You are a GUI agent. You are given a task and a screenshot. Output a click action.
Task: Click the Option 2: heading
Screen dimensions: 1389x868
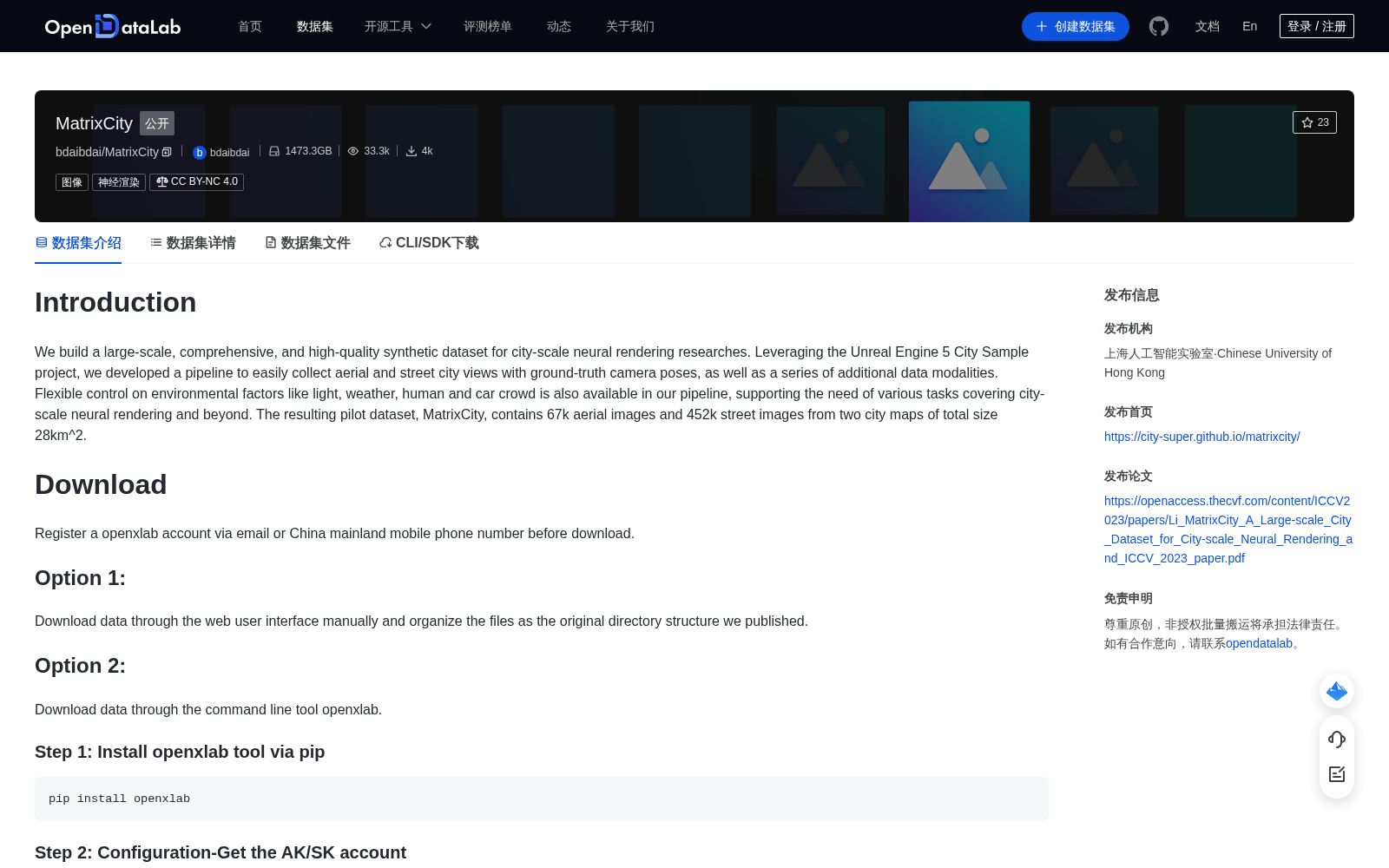(x=80, y=666)
